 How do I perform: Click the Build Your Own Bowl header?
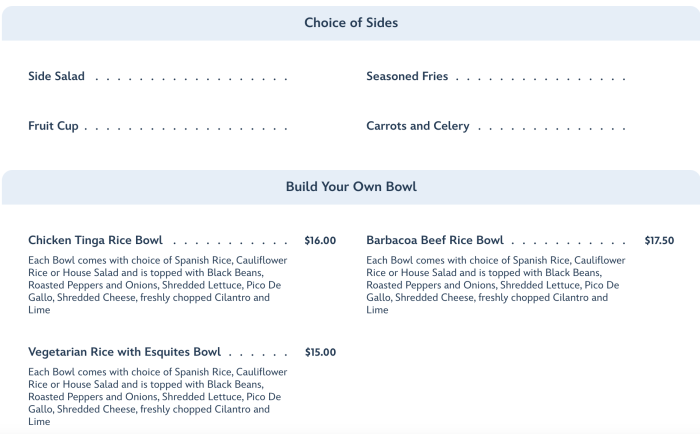(350, 187)
